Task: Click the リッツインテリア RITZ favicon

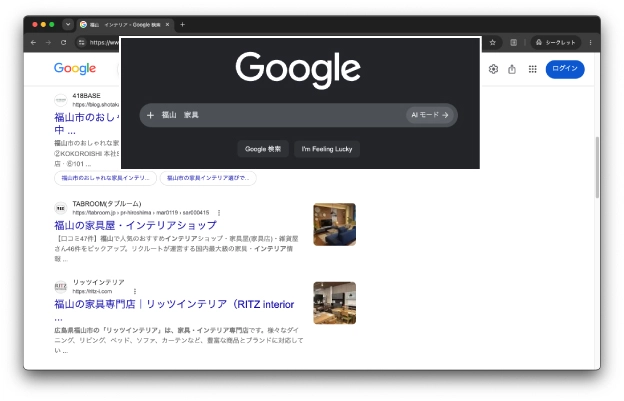Action: (60, 286)
